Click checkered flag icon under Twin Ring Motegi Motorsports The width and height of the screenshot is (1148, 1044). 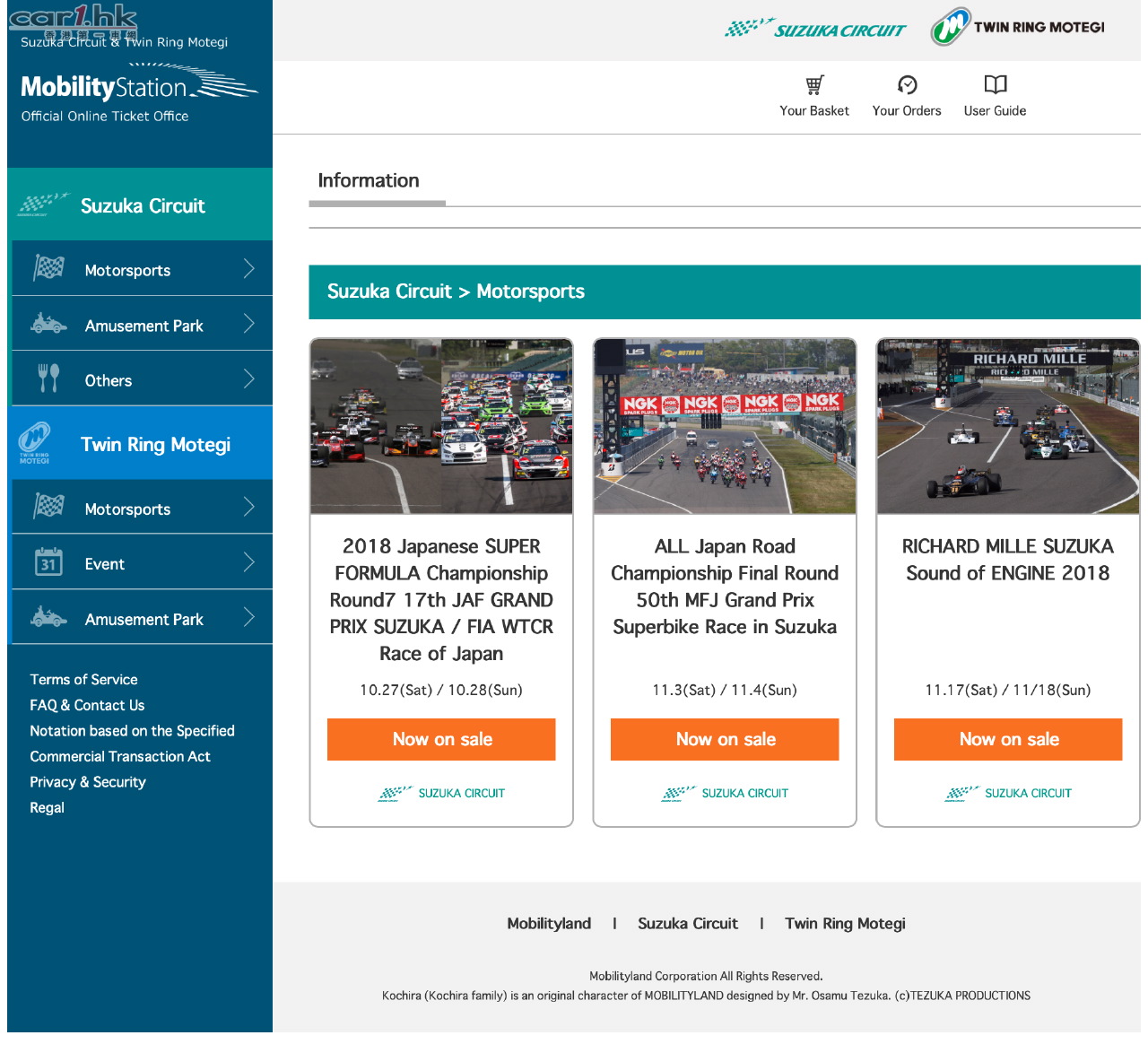(48, 506)
